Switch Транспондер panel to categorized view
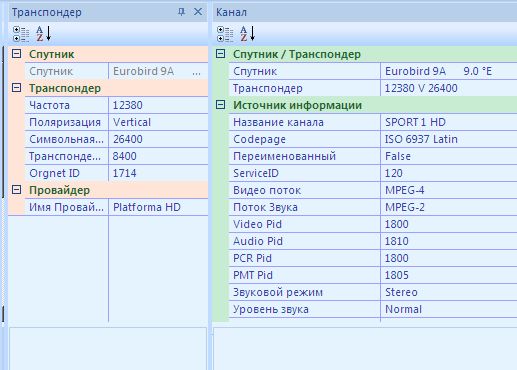The width and height of the screenshot is (517, 370). coord(21,34)
